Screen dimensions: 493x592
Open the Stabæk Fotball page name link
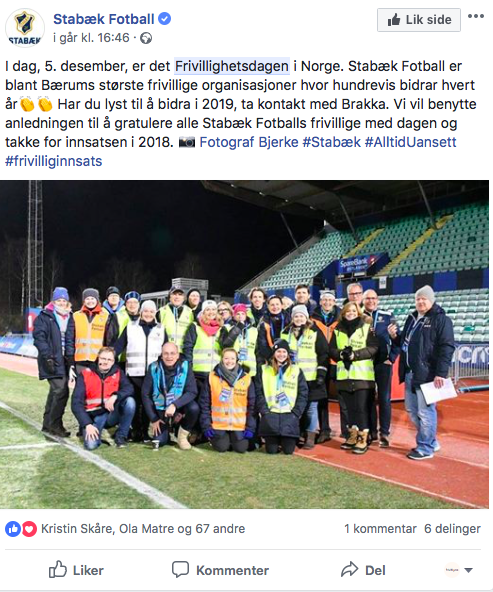click(x=104, y=19)
